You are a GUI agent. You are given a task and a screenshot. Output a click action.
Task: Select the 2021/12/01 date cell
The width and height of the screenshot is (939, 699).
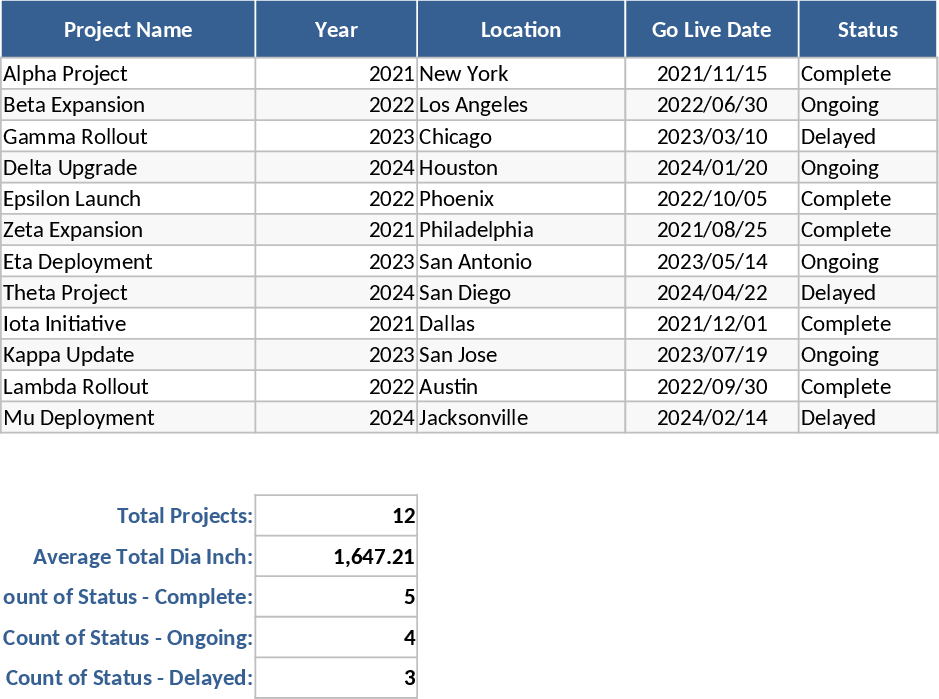[x=712, y=324]
